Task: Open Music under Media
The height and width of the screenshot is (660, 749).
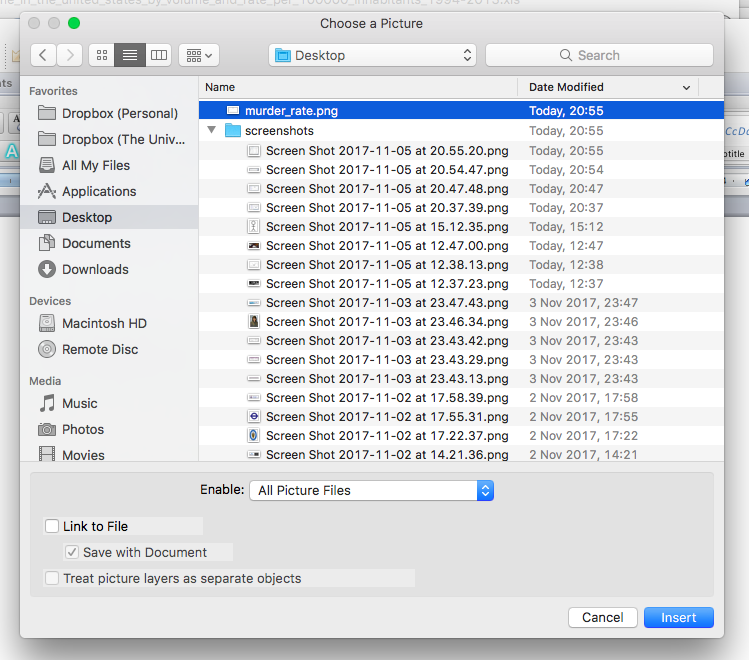Action: [x=80, y=403]
